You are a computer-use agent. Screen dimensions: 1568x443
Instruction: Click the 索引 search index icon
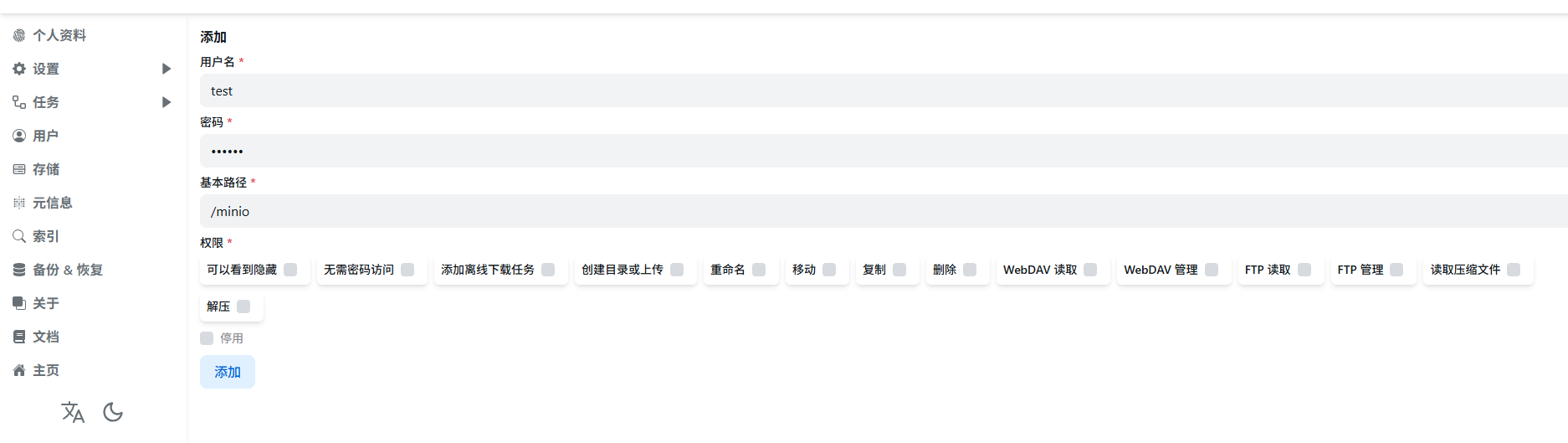click(x=19, y=236)
